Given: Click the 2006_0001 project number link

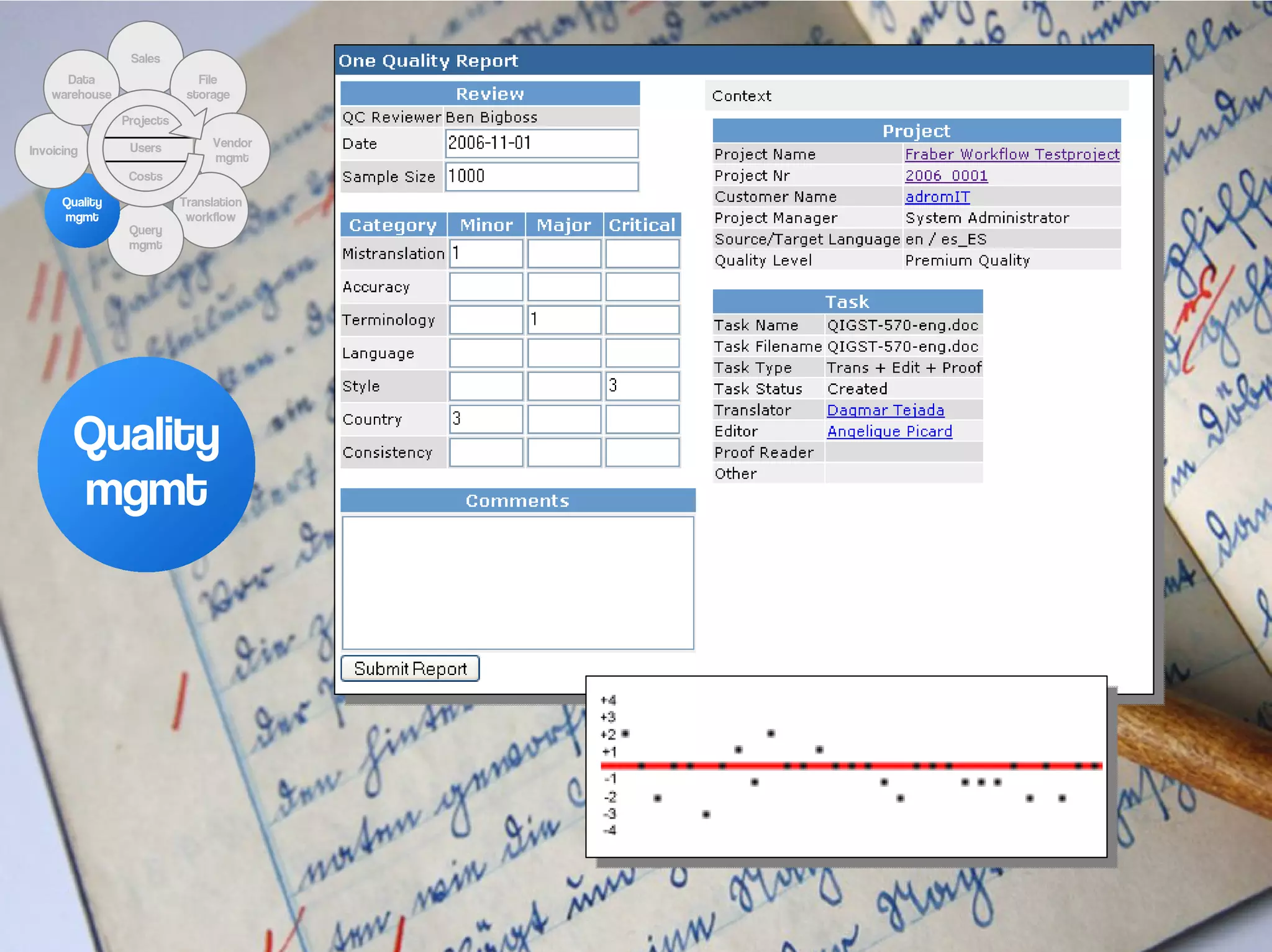Looking at the screenshot, I should [x=946, y=176].
